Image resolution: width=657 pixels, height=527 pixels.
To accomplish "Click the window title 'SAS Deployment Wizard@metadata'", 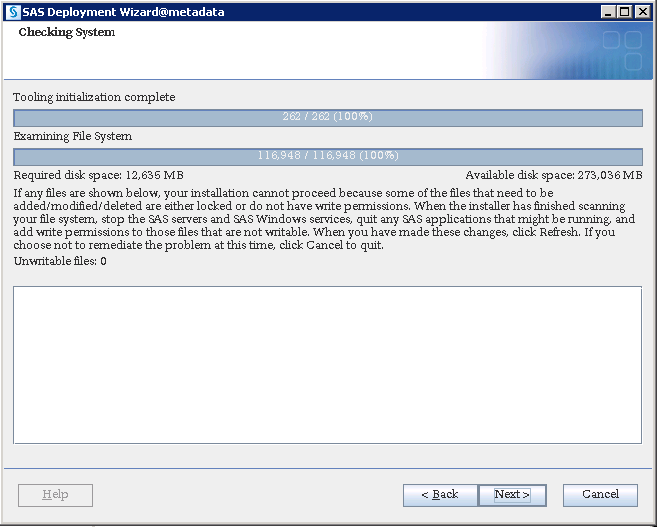I will 123,12.
